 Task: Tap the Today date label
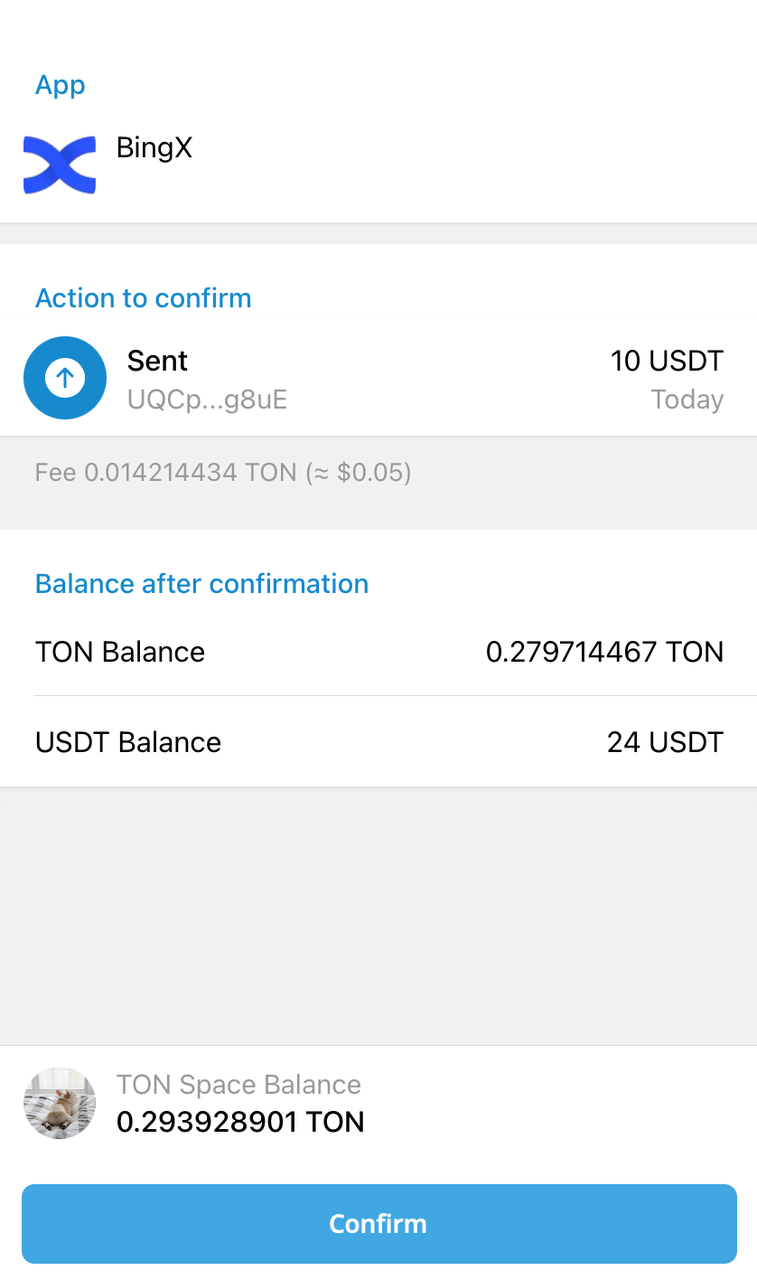687,400
